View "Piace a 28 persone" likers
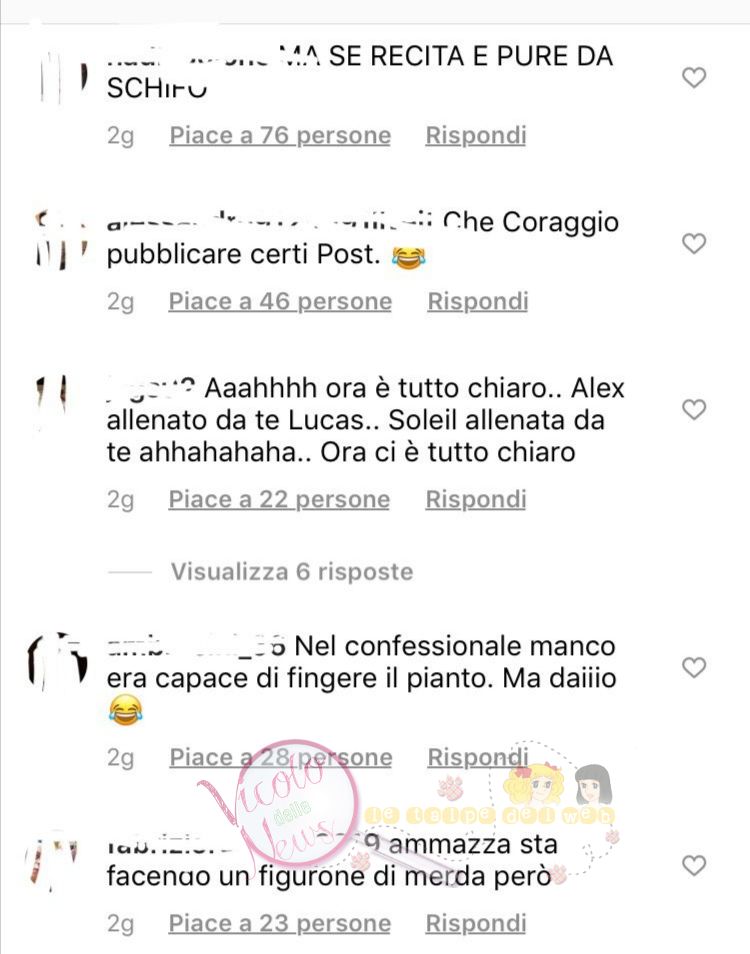The height and width of the screenshot is (954, 750). [x=280, y=757]
